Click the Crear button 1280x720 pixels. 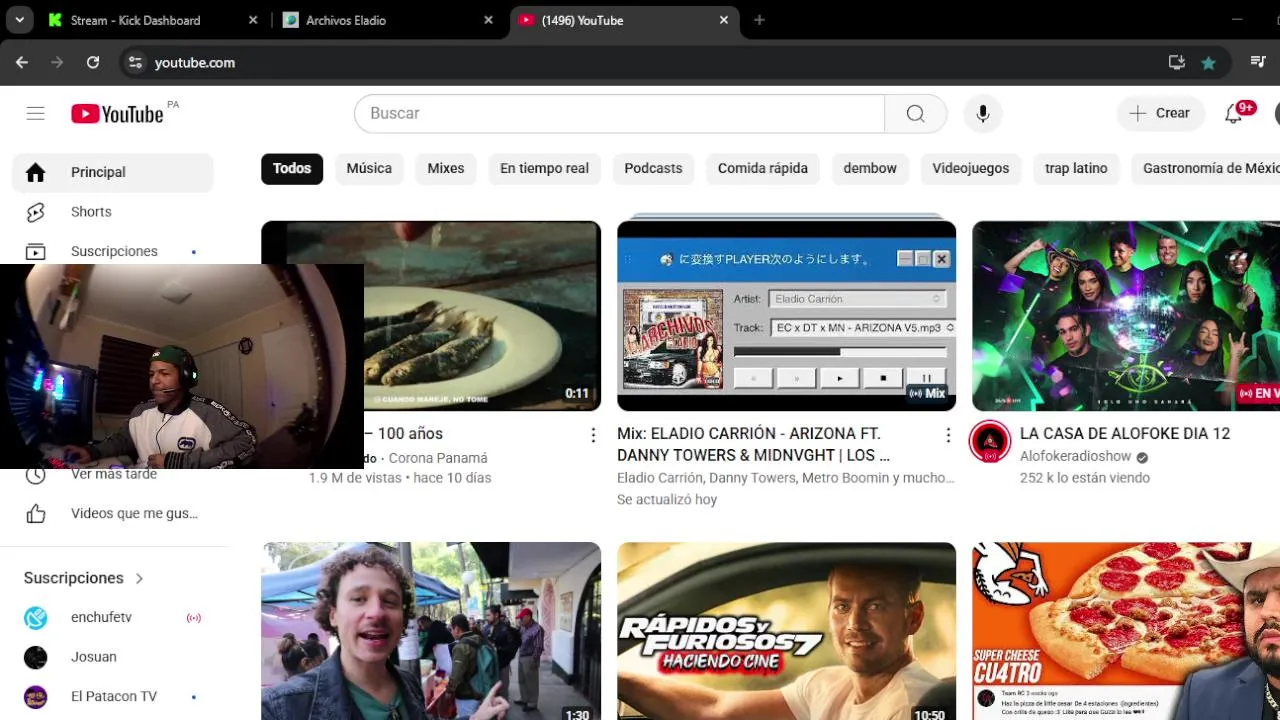pos(1160,114)
